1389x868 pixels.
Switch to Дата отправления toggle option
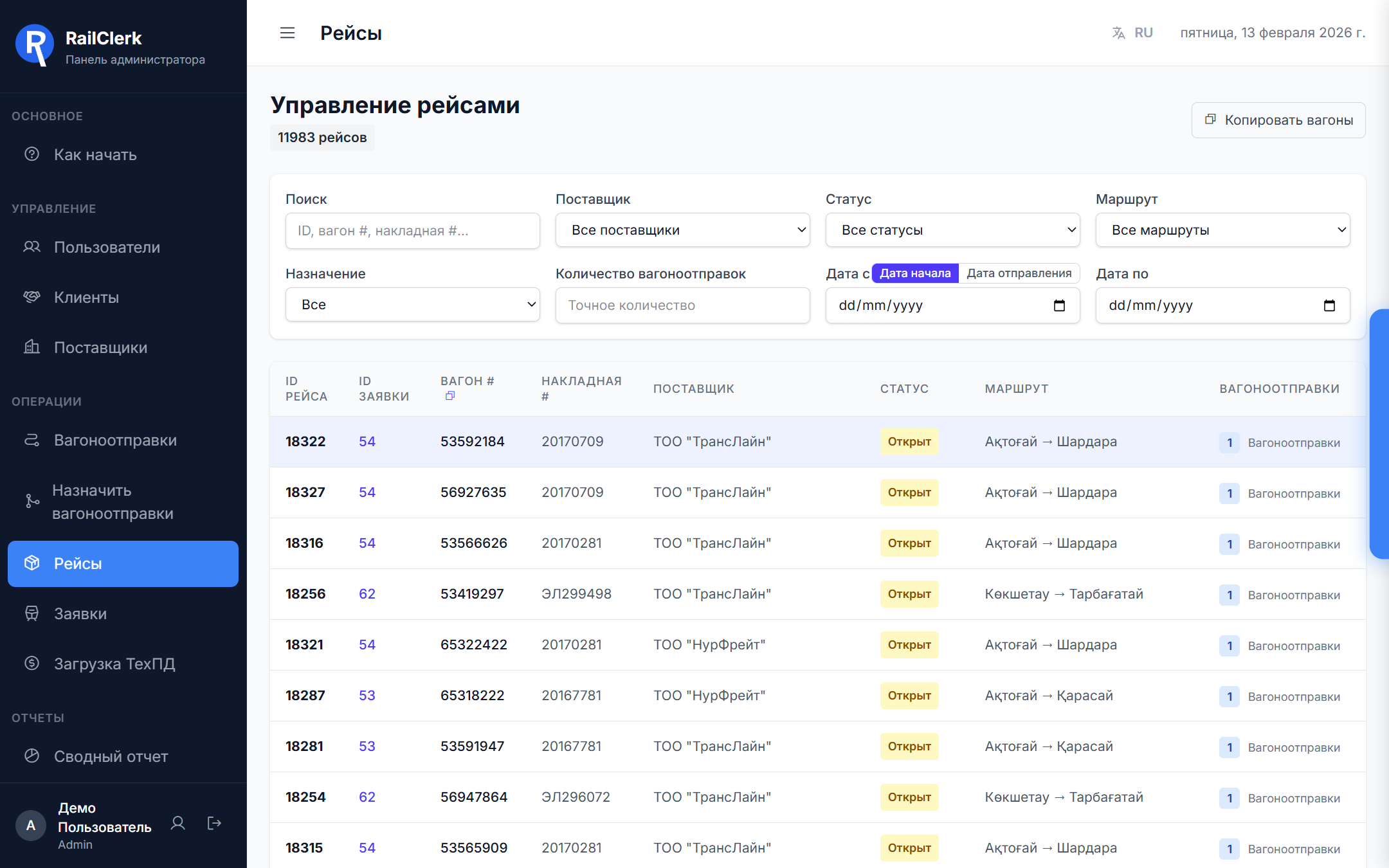(1019, 273)
